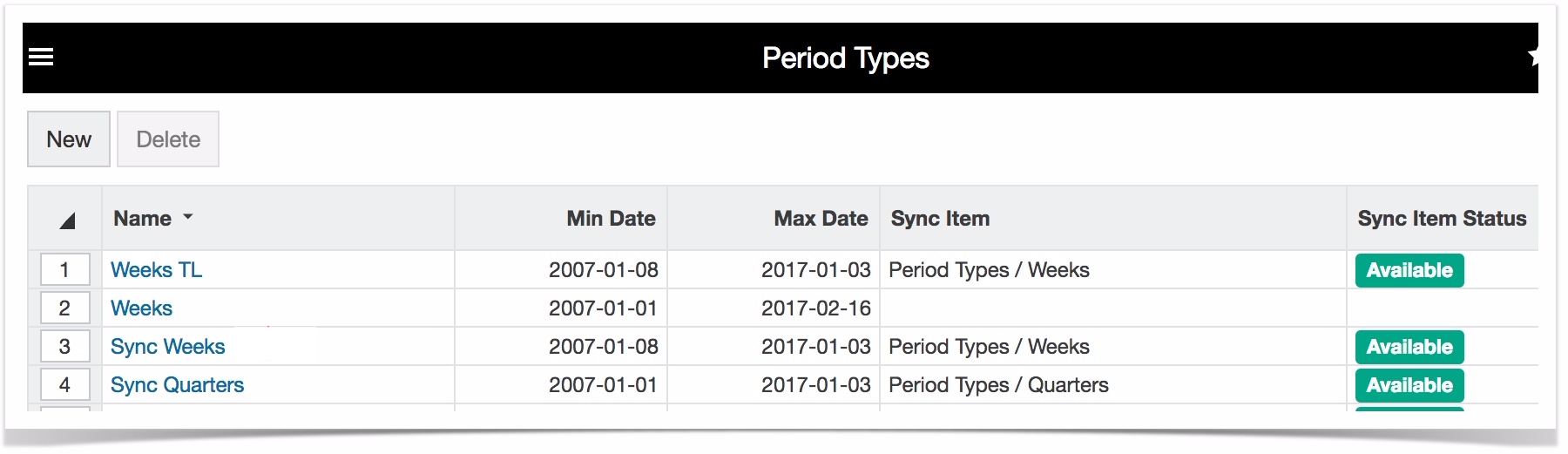
Task: Click the Sync Item Status column header
Action: click(1442, 219)
